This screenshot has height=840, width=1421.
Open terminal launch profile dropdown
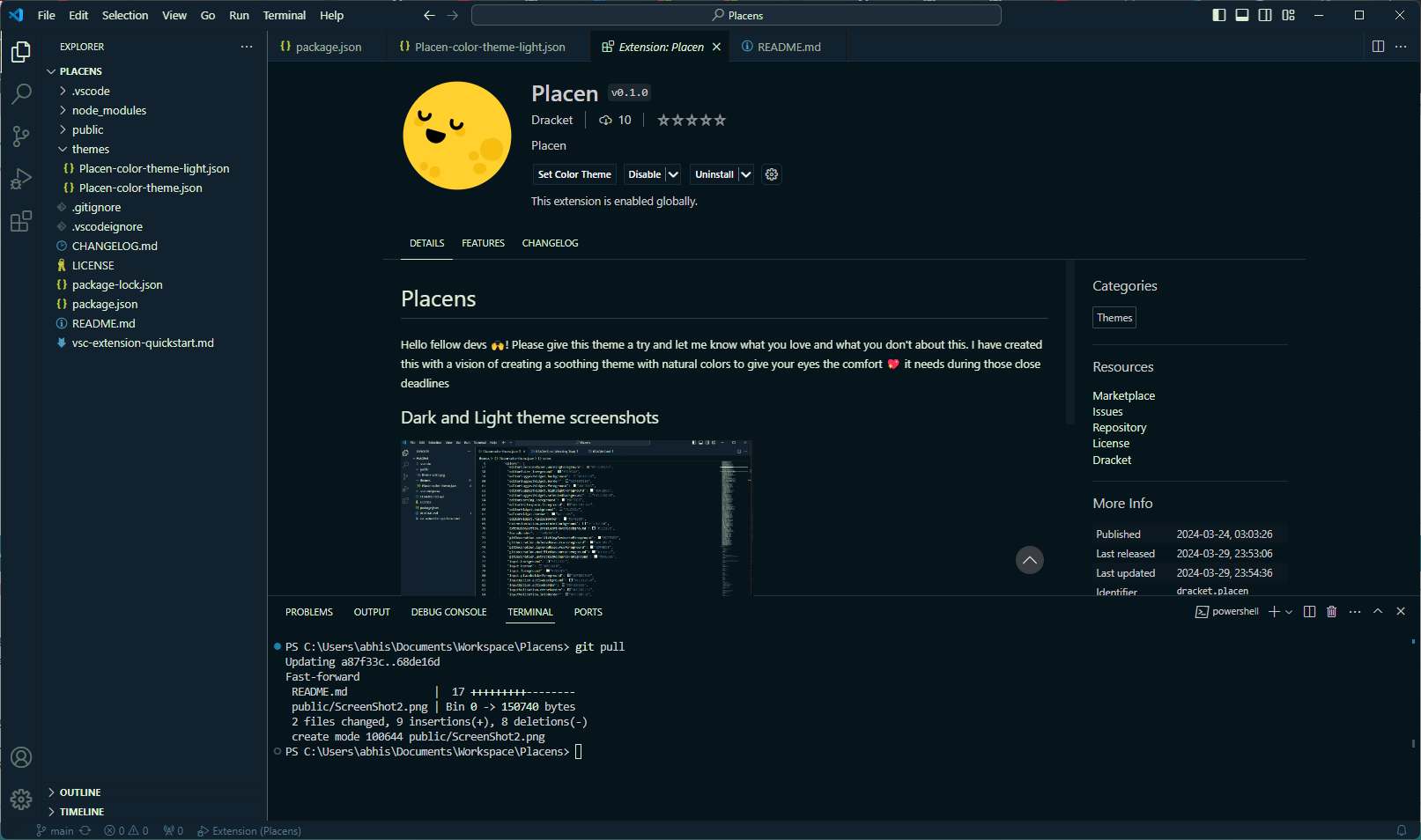point(1289,612)
